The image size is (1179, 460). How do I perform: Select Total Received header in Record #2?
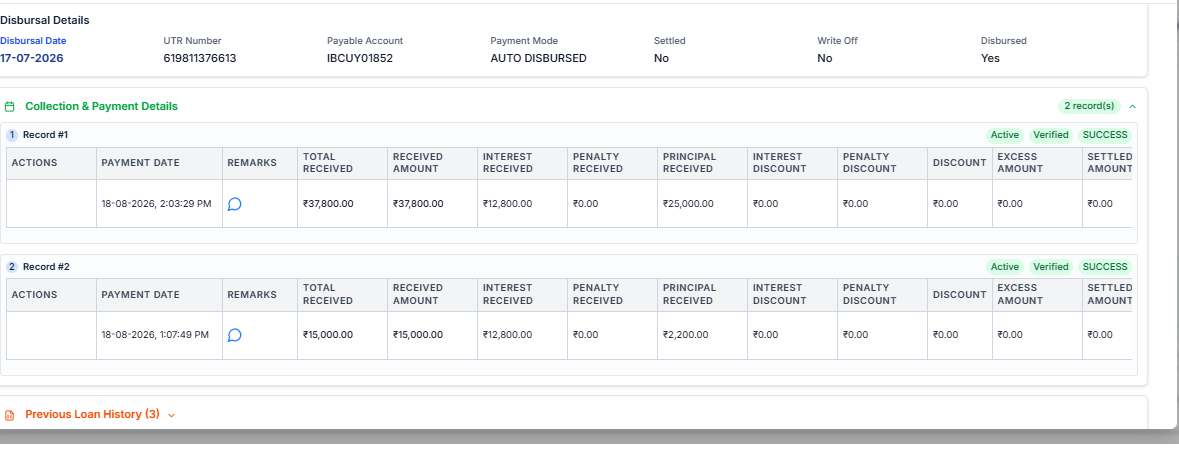tap(328, 294)
